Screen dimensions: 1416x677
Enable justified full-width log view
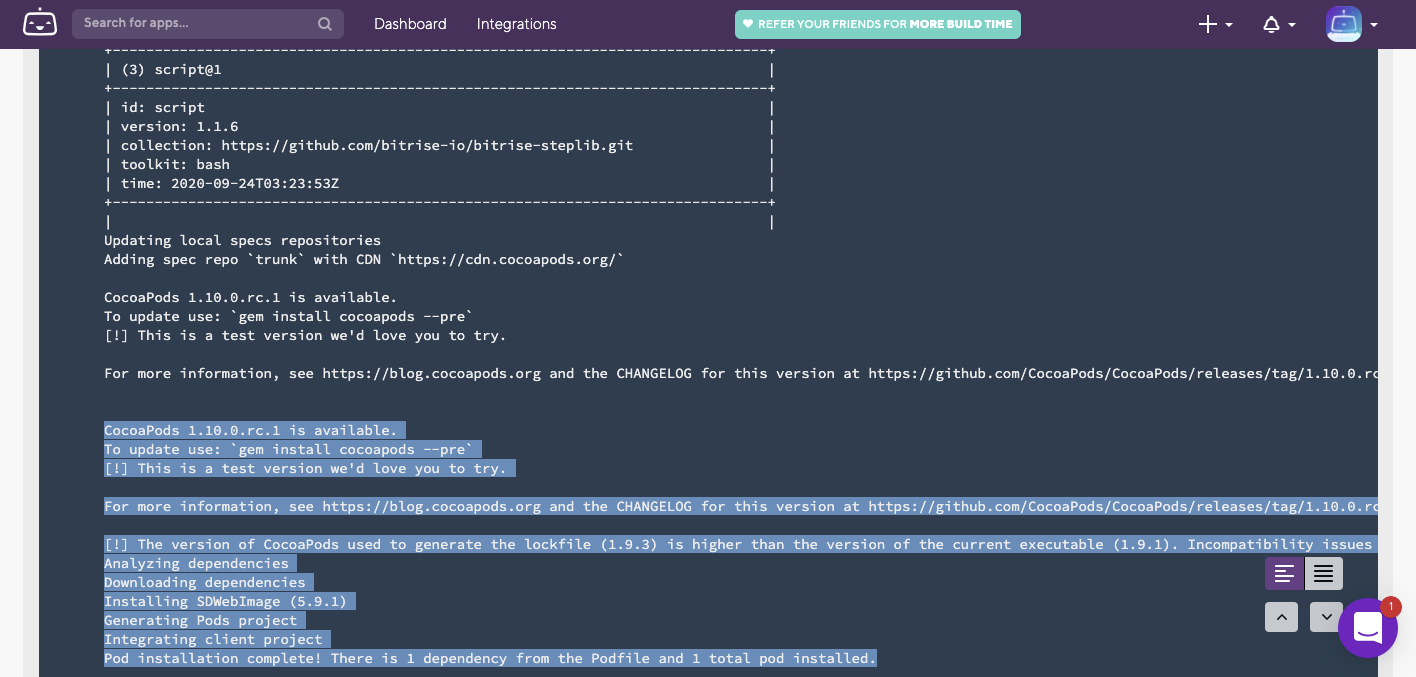[x=1323, y=574]
